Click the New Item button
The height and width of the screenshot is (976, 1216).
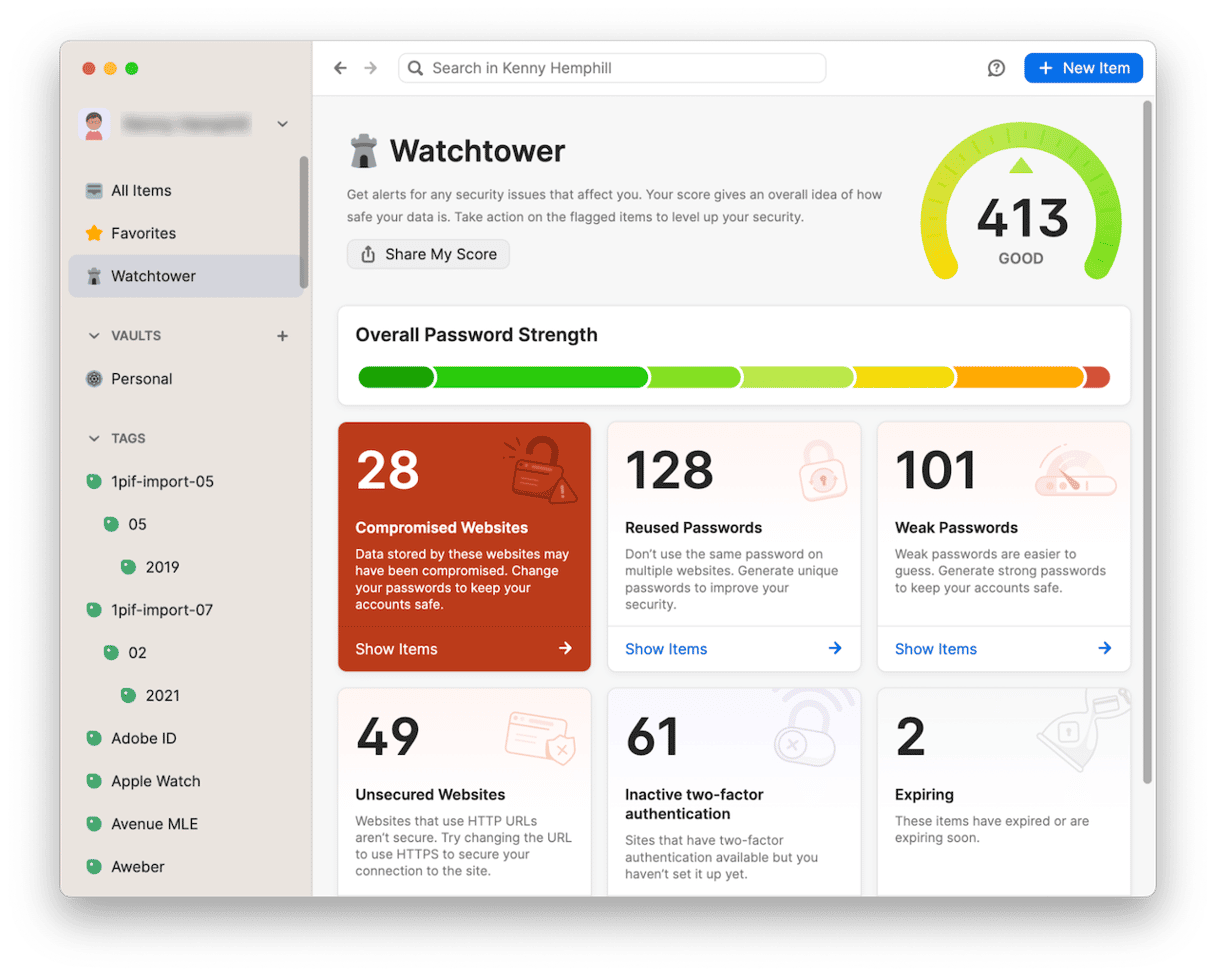[1083, 68]
